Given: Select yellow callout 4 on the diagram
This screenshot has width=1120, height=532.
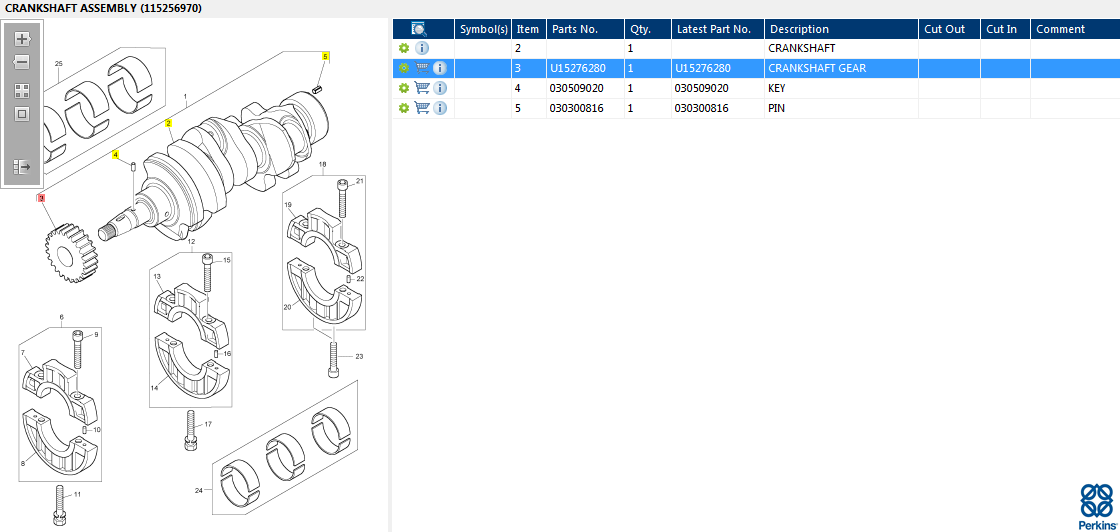Looking at the screenshot, I should tap(116, 154).
